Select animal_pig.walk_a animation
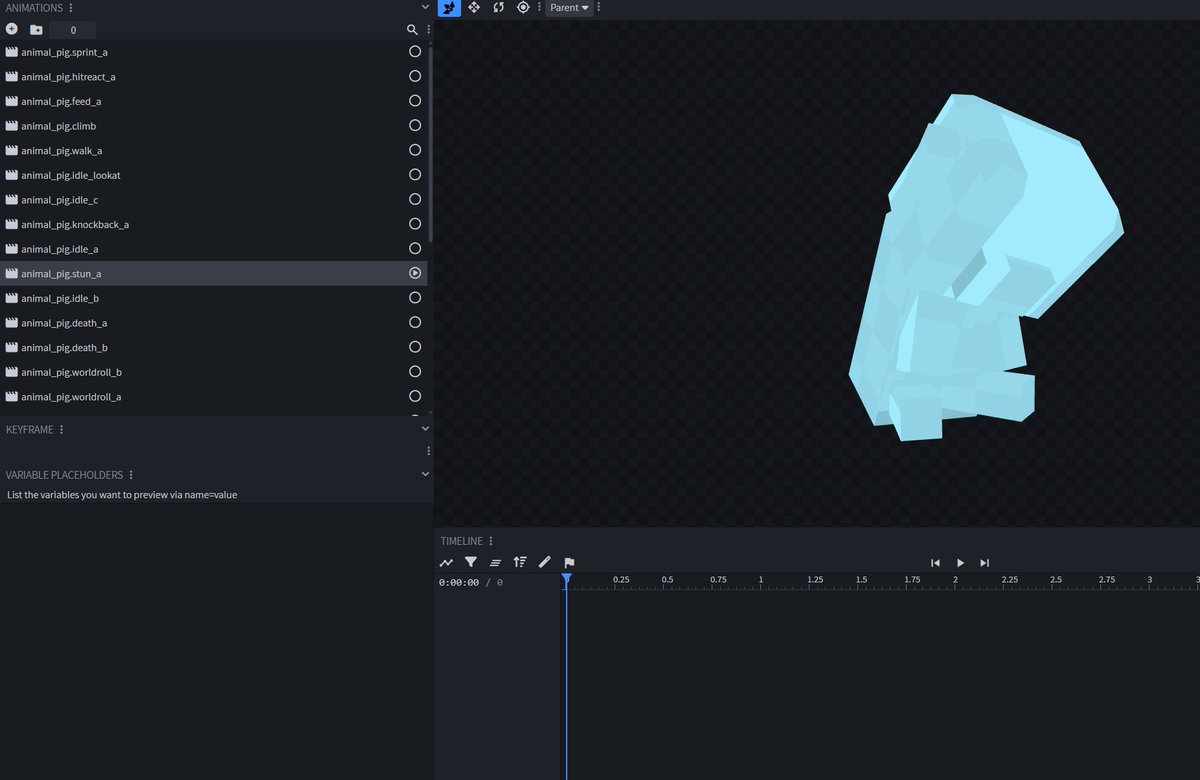 pos(213,151)
